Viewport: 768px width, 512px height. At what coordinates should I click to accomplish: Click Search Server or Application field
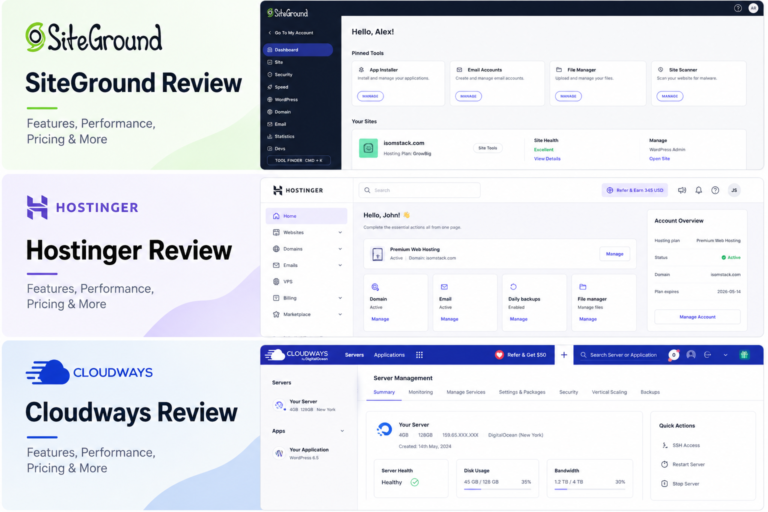pyautogui.click(x=619, y=355)
